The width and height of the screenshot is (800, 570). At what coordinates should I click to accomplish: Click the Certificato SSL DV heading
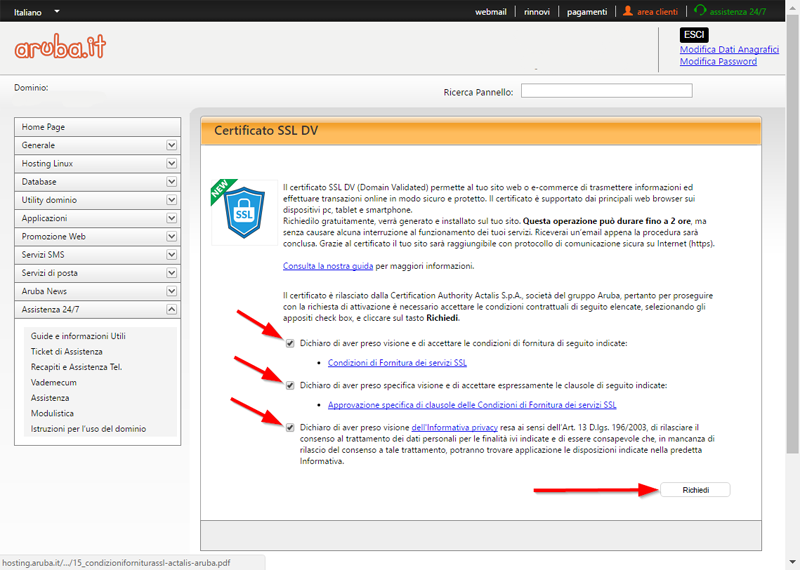[266, 131]
